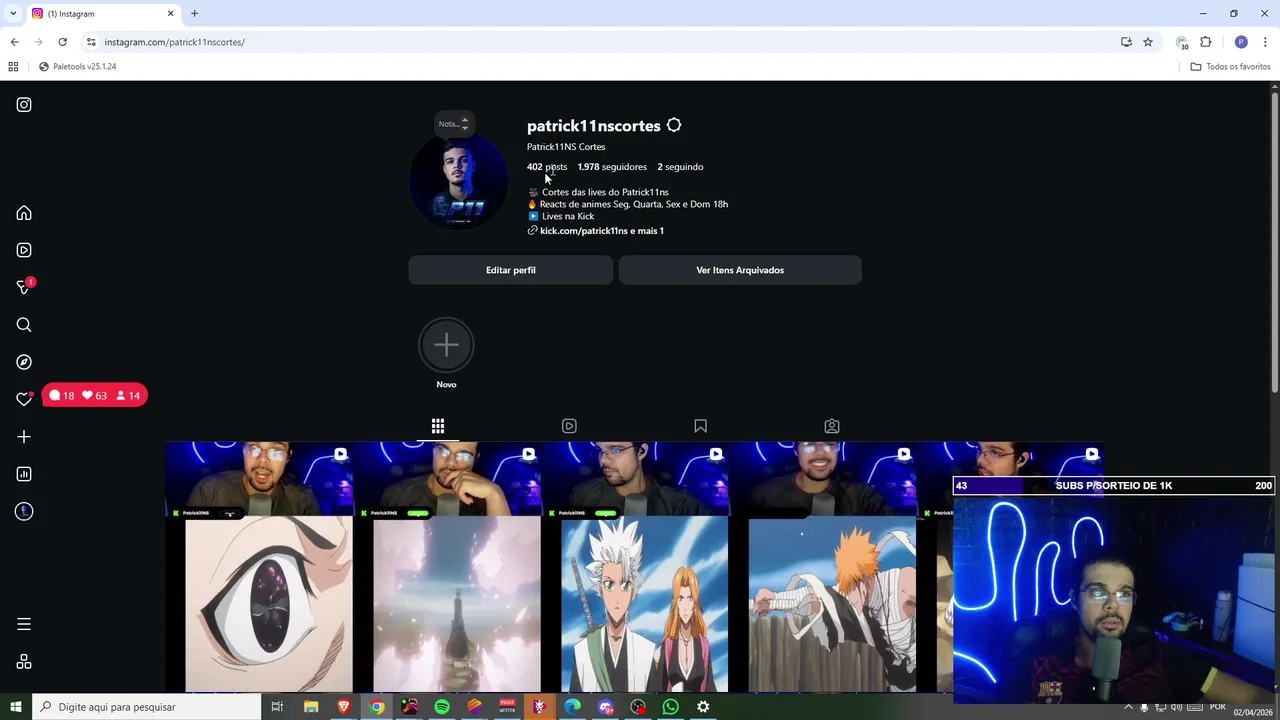1280x720 pixels.
Task: Open Paletools v25.1.24 bookmark
Action: point(77,67)
